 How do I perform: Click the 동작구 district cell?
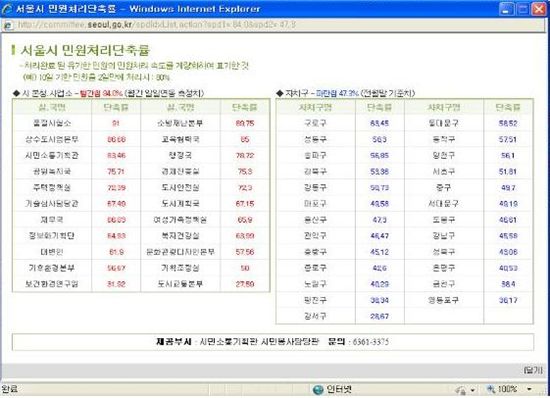pos(443,139)
